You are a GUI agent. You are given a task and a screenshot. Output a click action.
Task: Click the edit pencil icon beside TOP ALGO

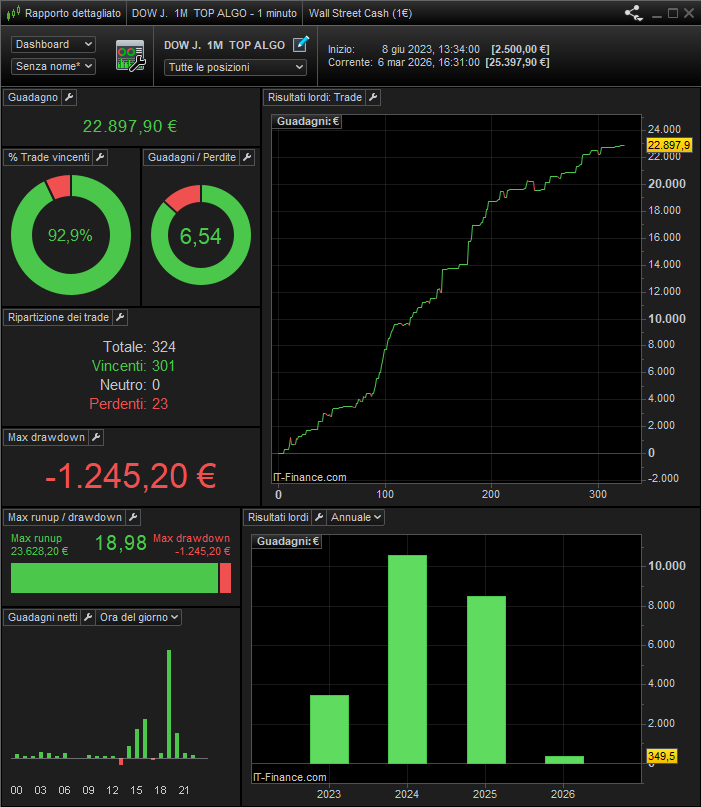[x=301, y=45]
